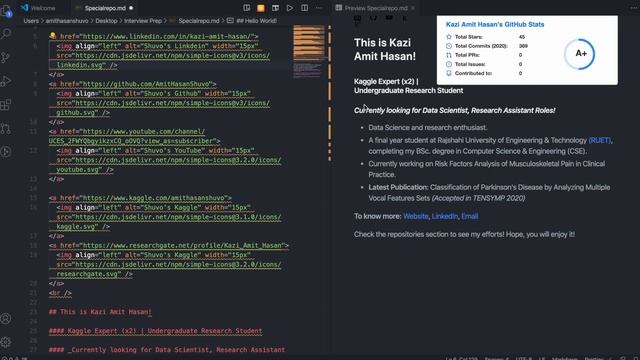This screenshot has height=360, width=640.
Task: Click 'Total Commits (2020):' in stats card
Action: tap(481, 46)
